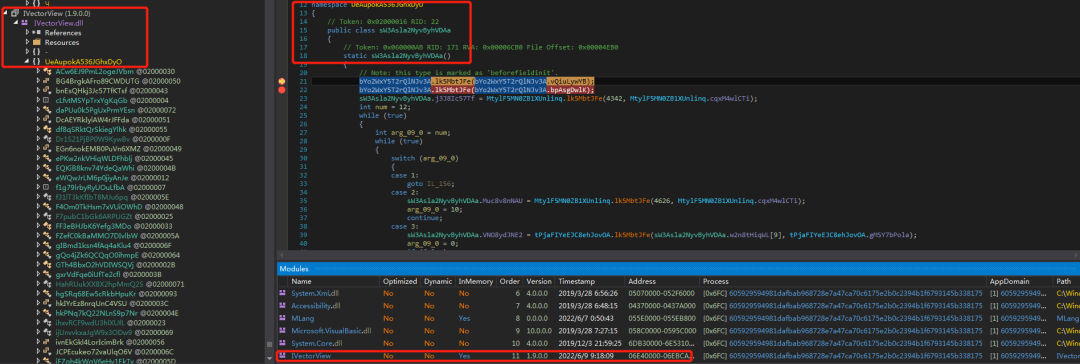Click the UeAupokA536JGhxDyO namespace braces icon
The image size is (1080, 364).
pyautogui.click(x=37, y=61)
